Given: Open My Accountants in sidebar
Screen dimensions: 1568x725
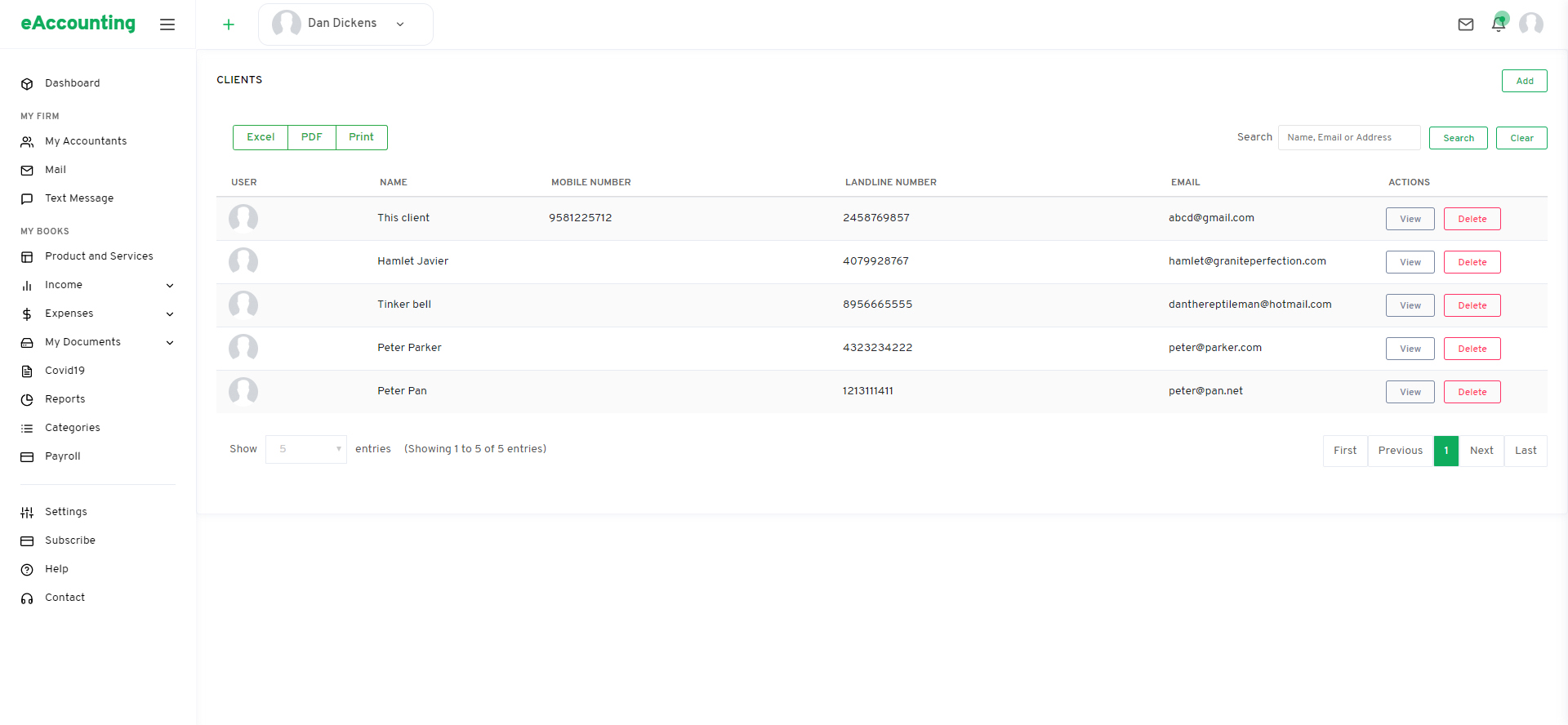Looking at the screenshot, I should [x=86, y=141].
